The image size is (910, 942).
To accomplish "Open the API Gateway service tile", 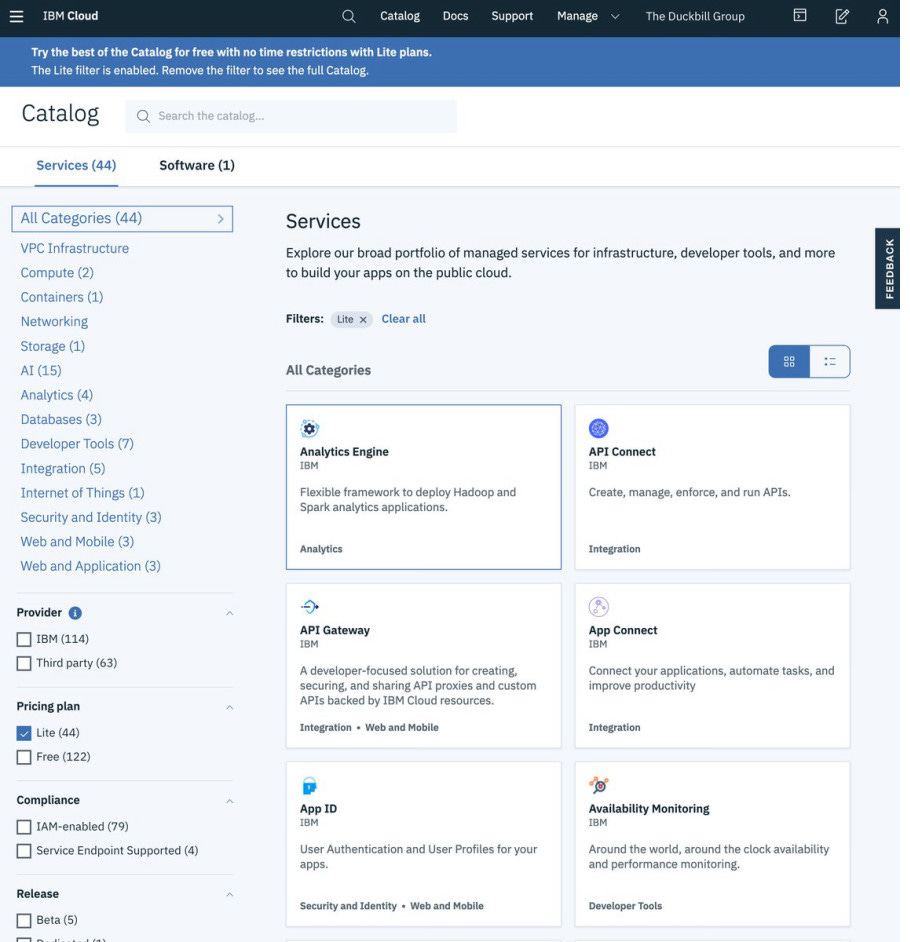I will pyautogui.click(x=424, y=666).
